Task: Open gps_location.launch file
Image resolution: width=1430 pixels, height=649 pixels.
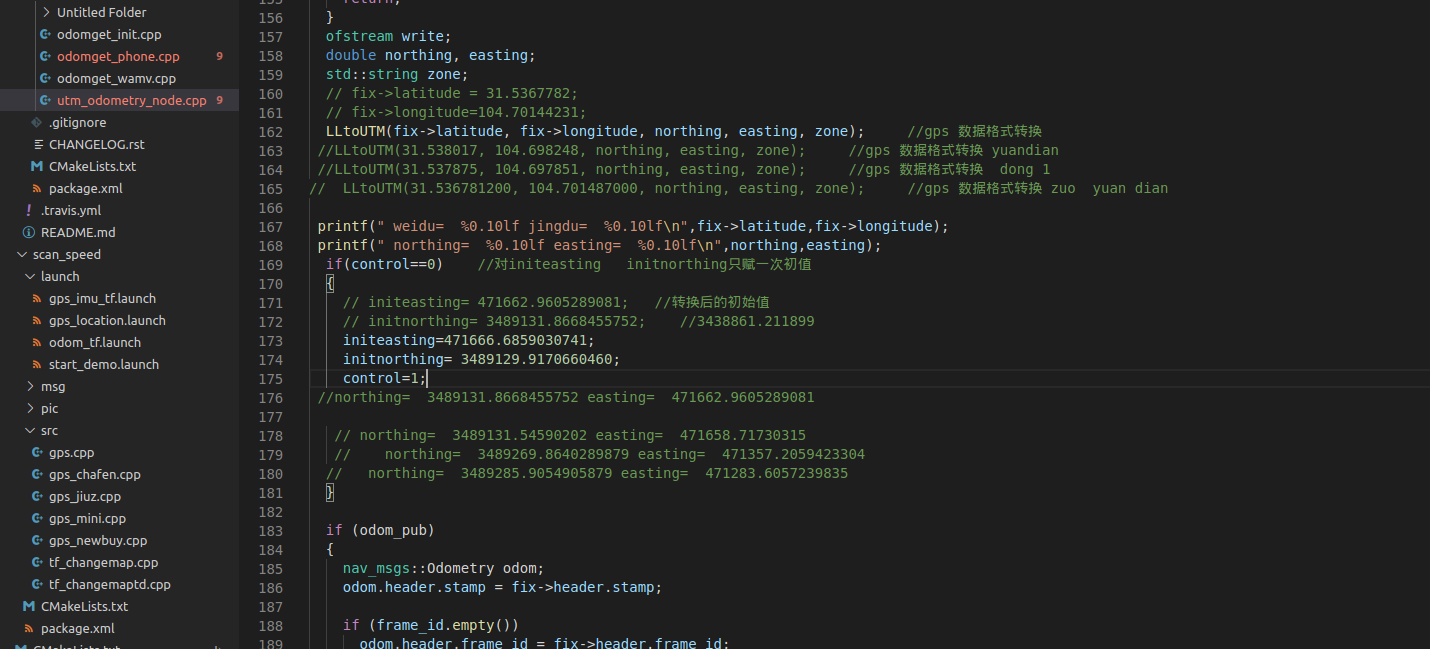Action: pos(107,320)
